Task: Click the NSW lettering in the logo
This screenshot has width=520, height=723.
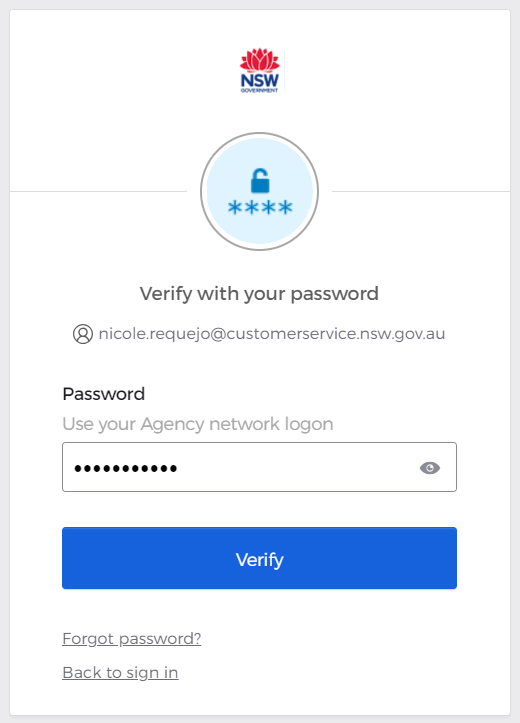Action: pyautogui.click(x=260, y=81)
